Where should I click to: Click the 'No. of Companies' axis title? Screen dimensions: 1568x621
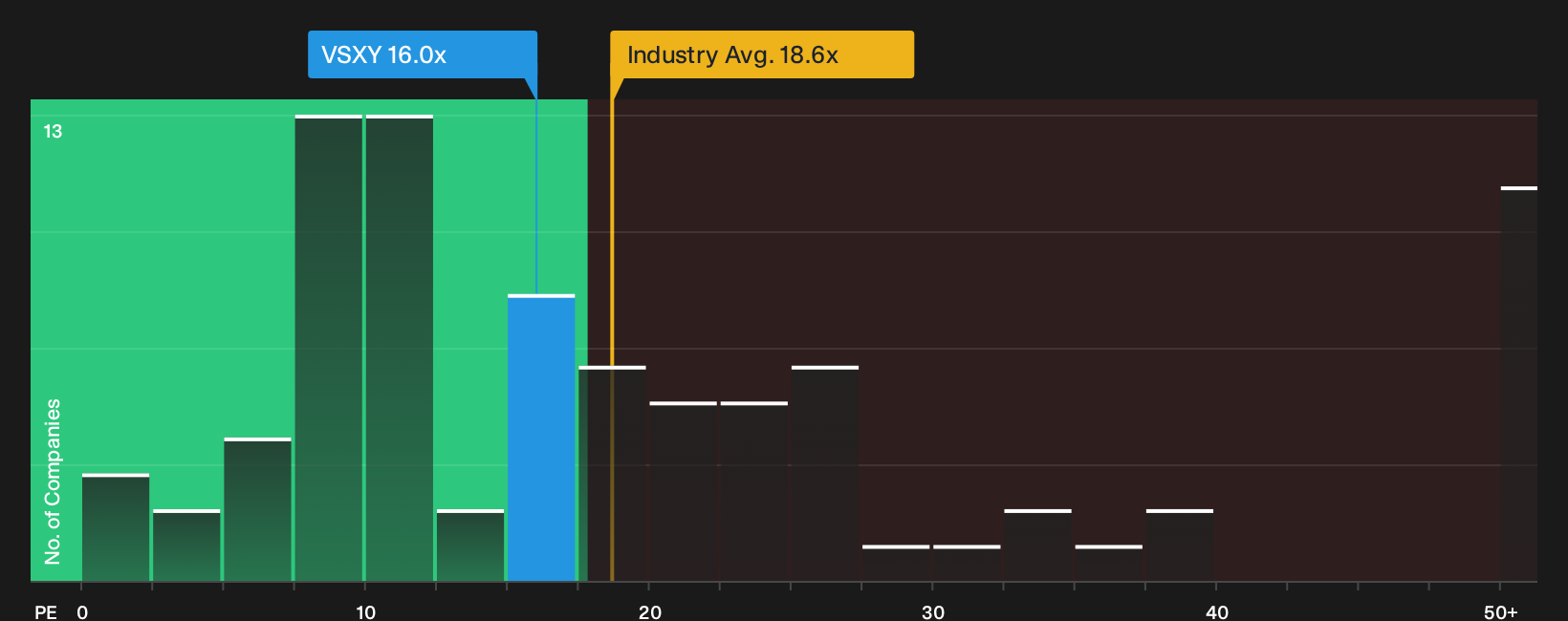[53, 482]
